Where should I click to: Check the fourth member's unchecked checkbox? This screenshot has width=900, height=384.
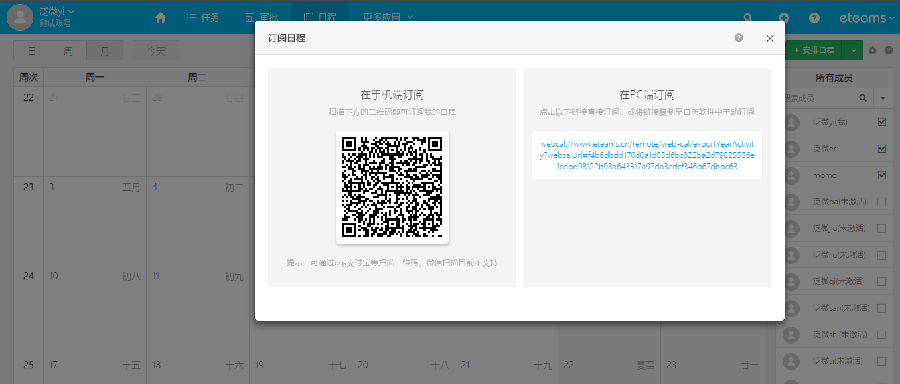[882, 201]
